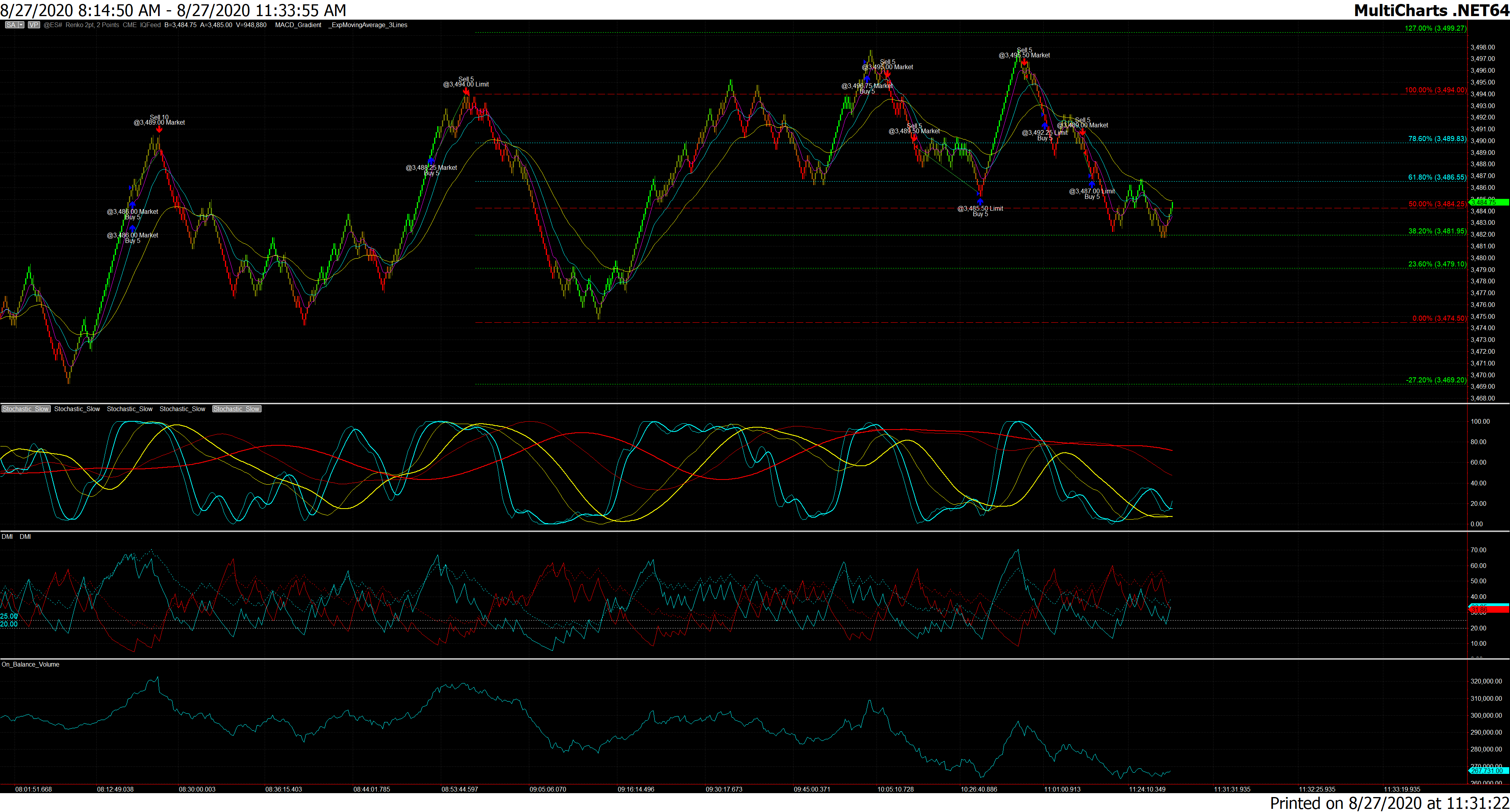Click the volume value V=948,880
The image size is (1510, 812).
[251, 25]
